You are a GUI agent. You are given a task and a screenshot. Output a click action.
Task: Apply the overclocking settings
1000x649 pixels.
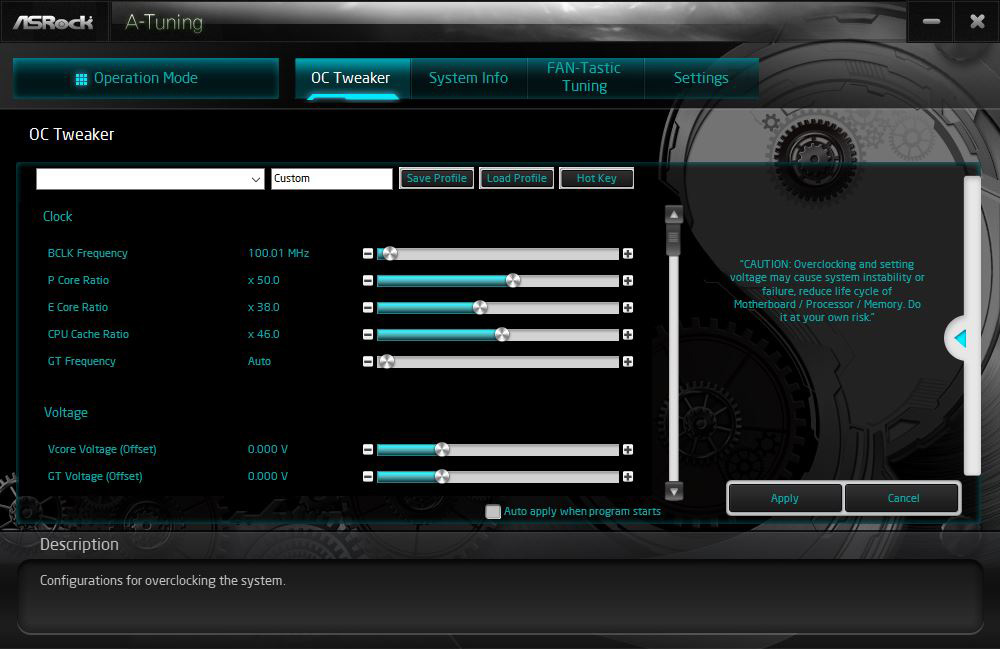[784, 498]
